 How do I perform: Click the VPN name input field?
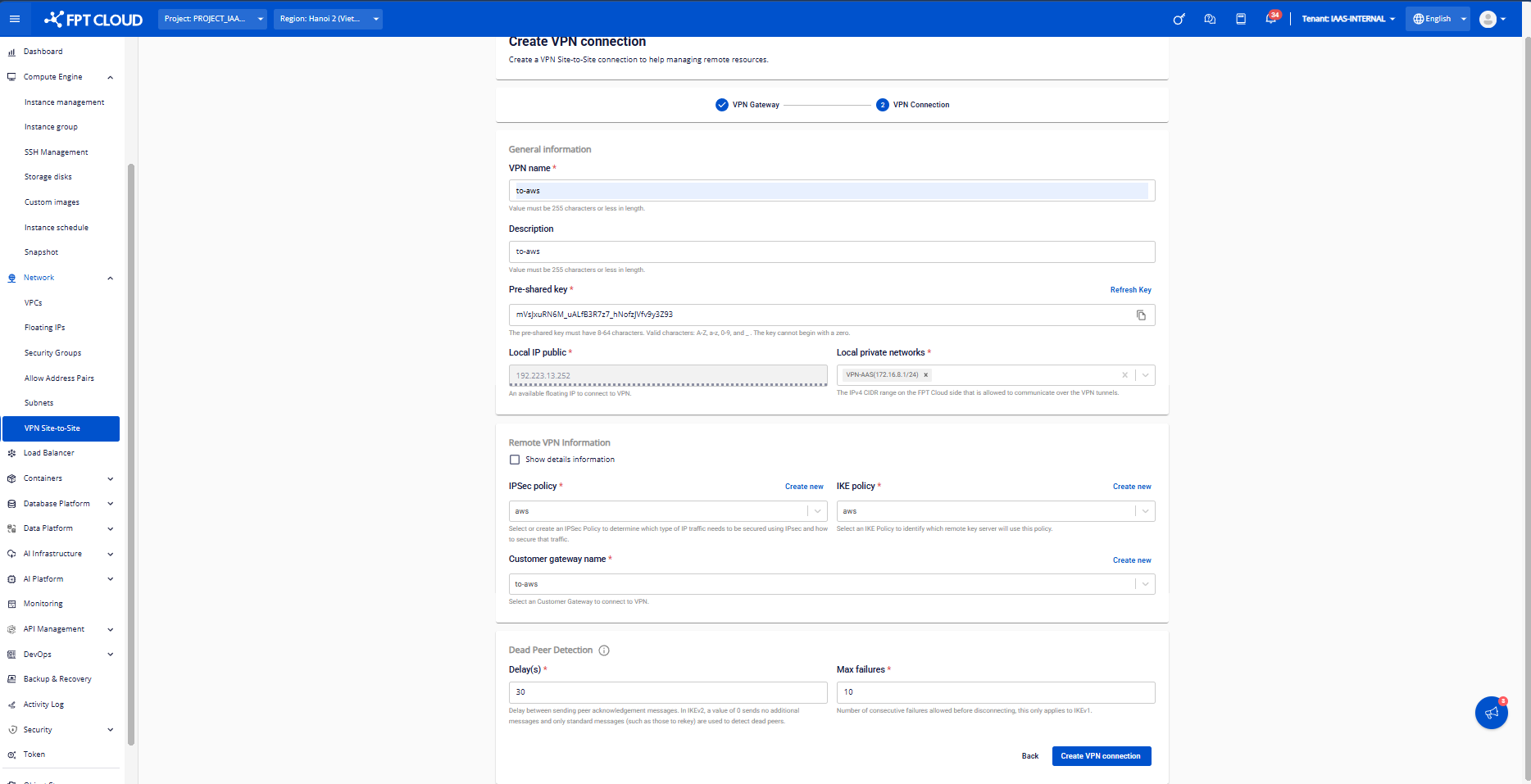point(832,191)
